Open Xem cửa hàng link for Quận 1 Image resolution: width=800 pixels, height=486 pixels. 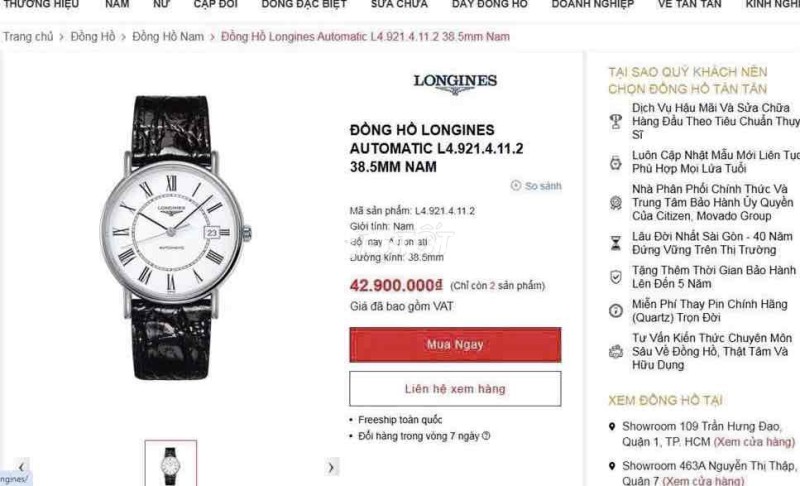tap(754, 442)
